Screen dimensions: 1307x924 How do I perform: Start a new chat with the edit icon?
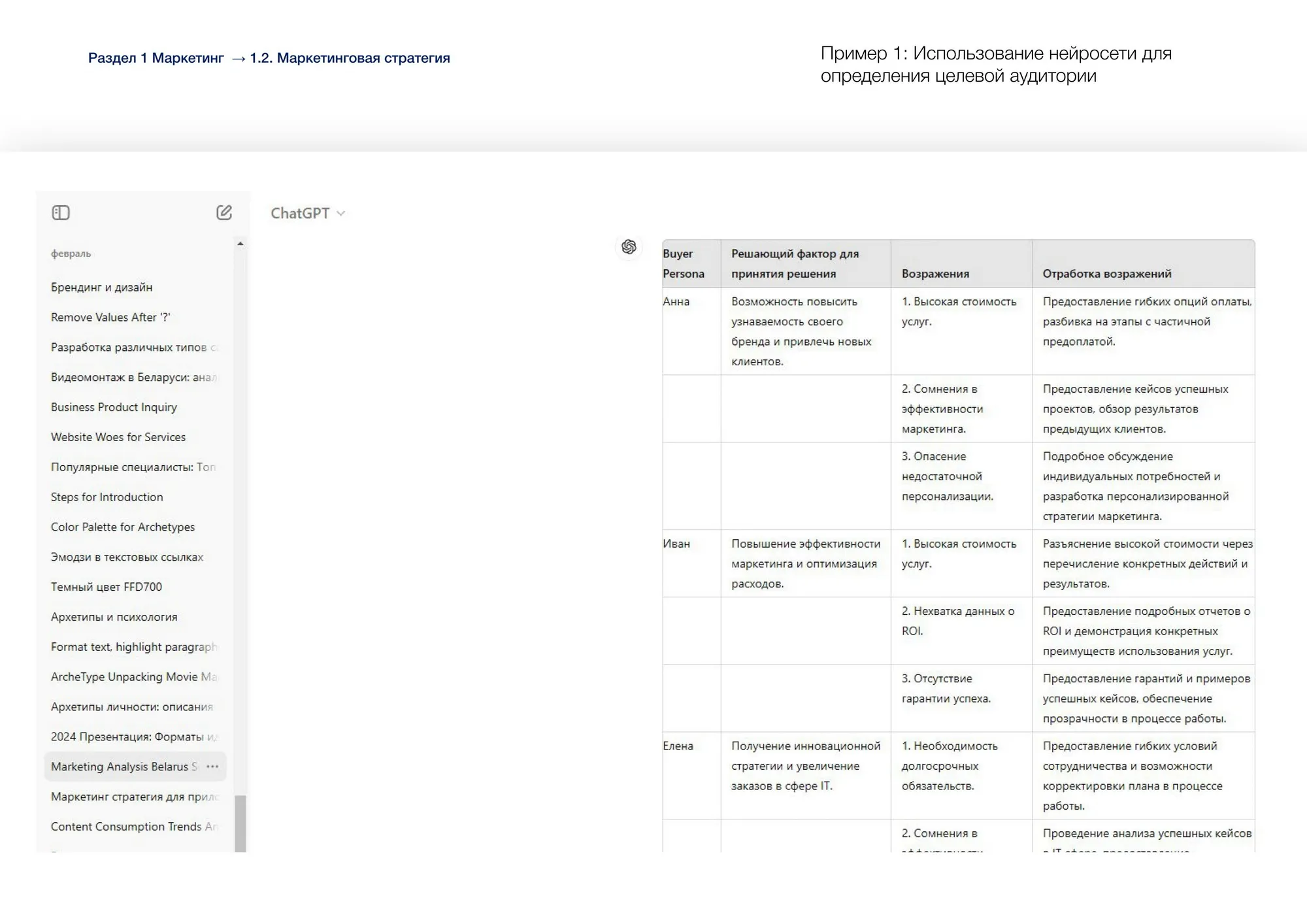coord(224,212)
